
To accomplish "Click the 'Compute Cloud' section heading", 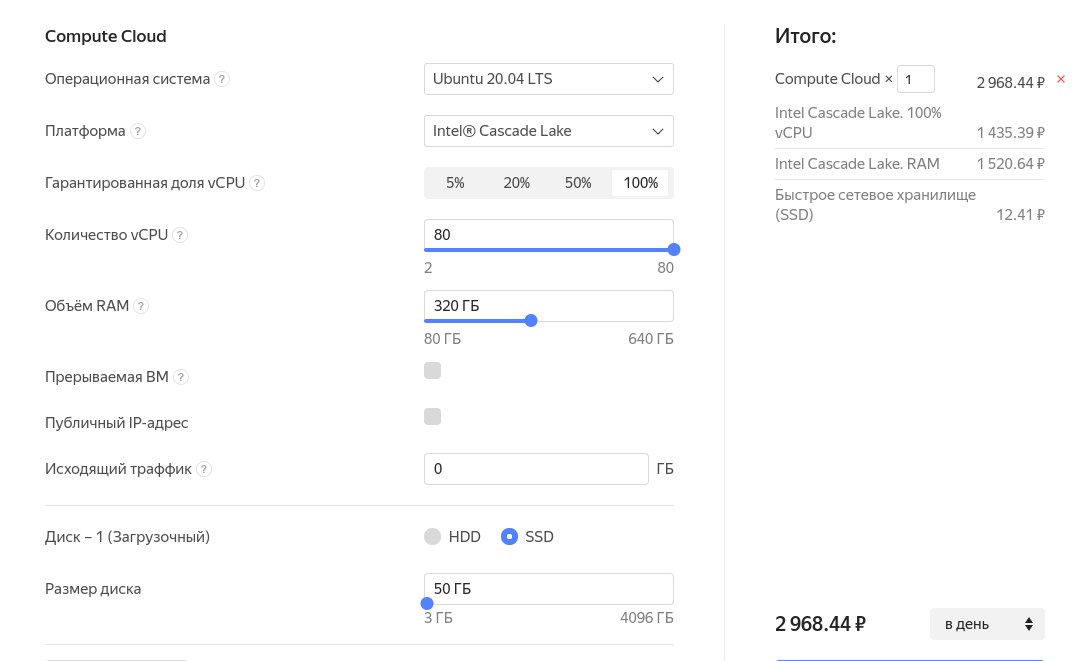I will (106, 36).
